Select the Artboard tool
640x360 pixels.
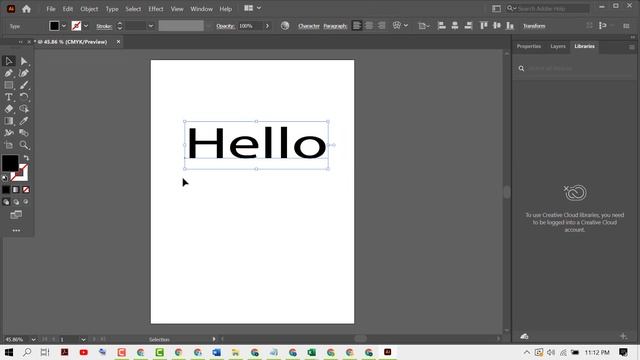[x=9, y=145]
